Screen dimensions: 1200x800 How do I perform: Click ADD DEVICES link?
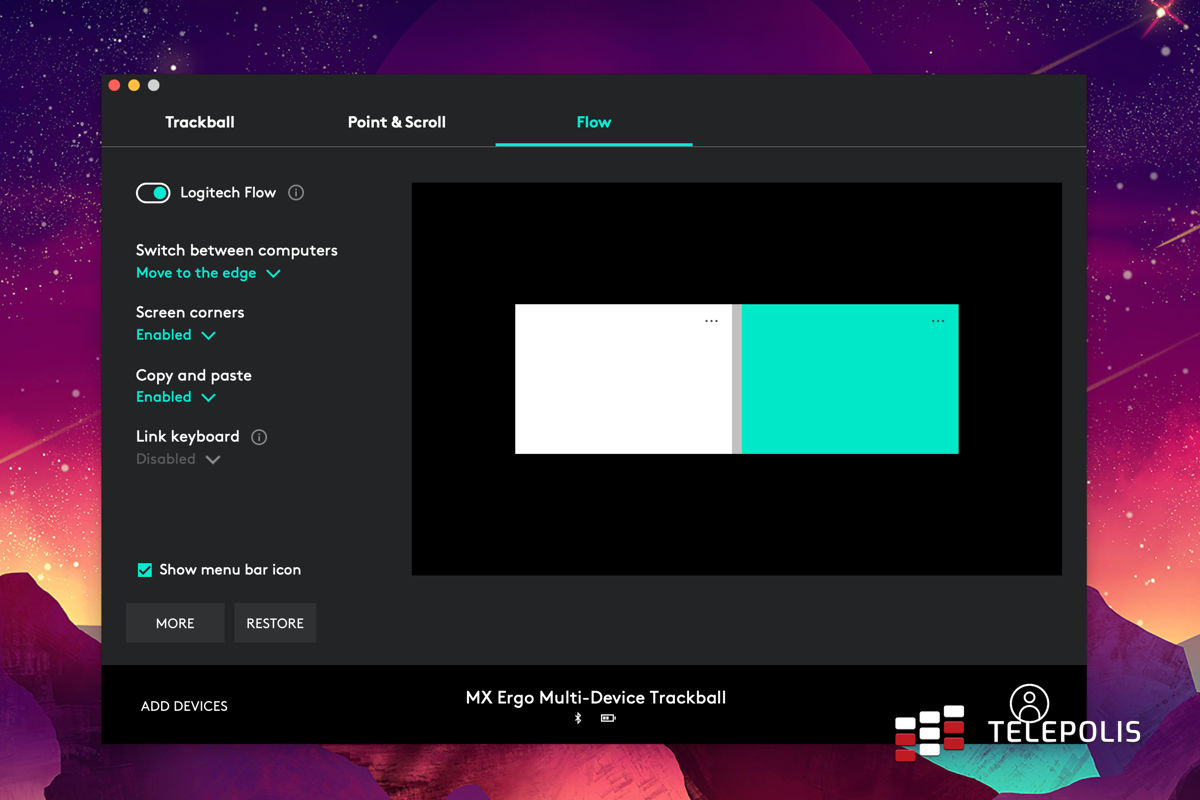click(x=184, y=706)
